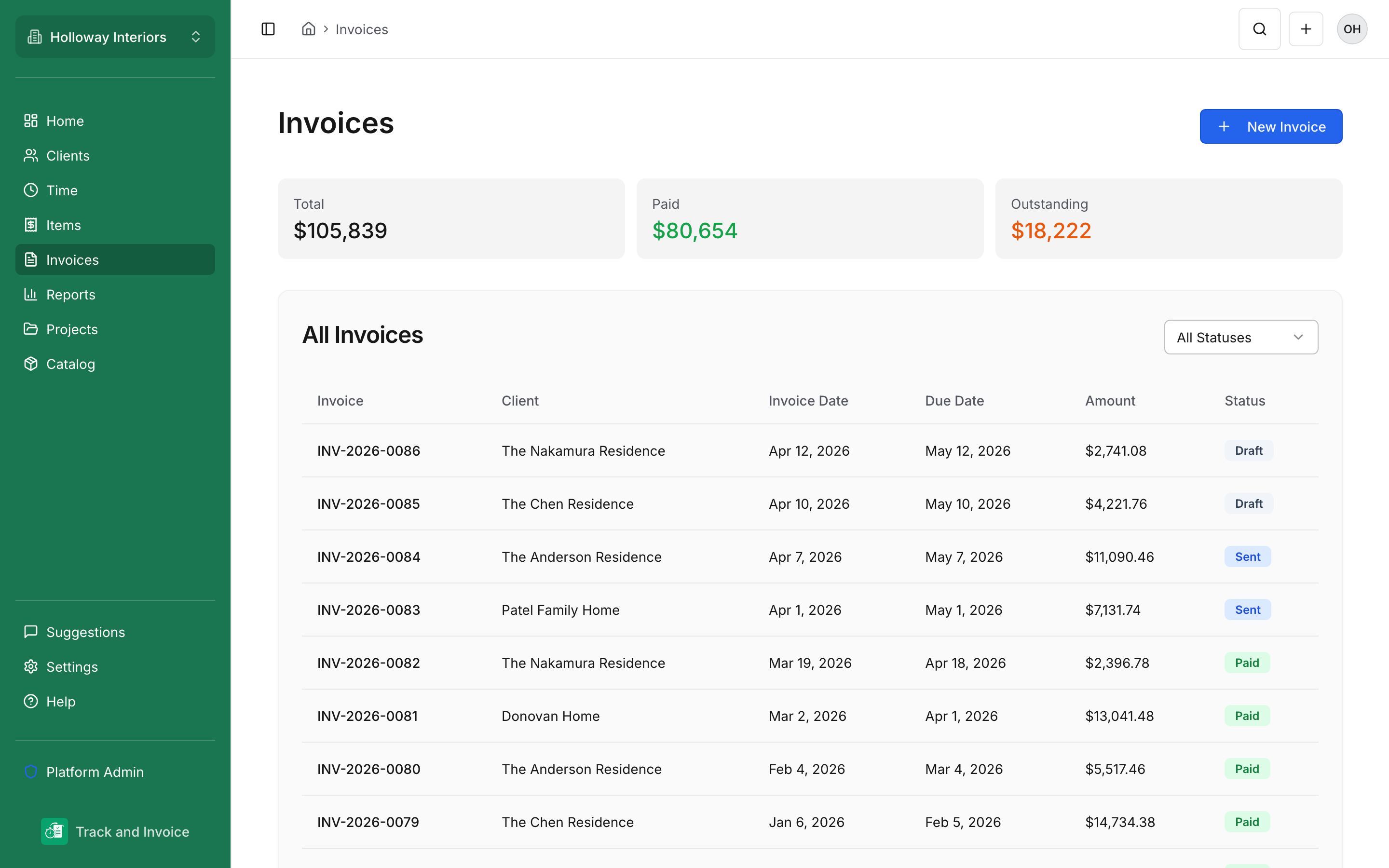
Task: Open the Catalog menu item
Action: coord(115,364)
